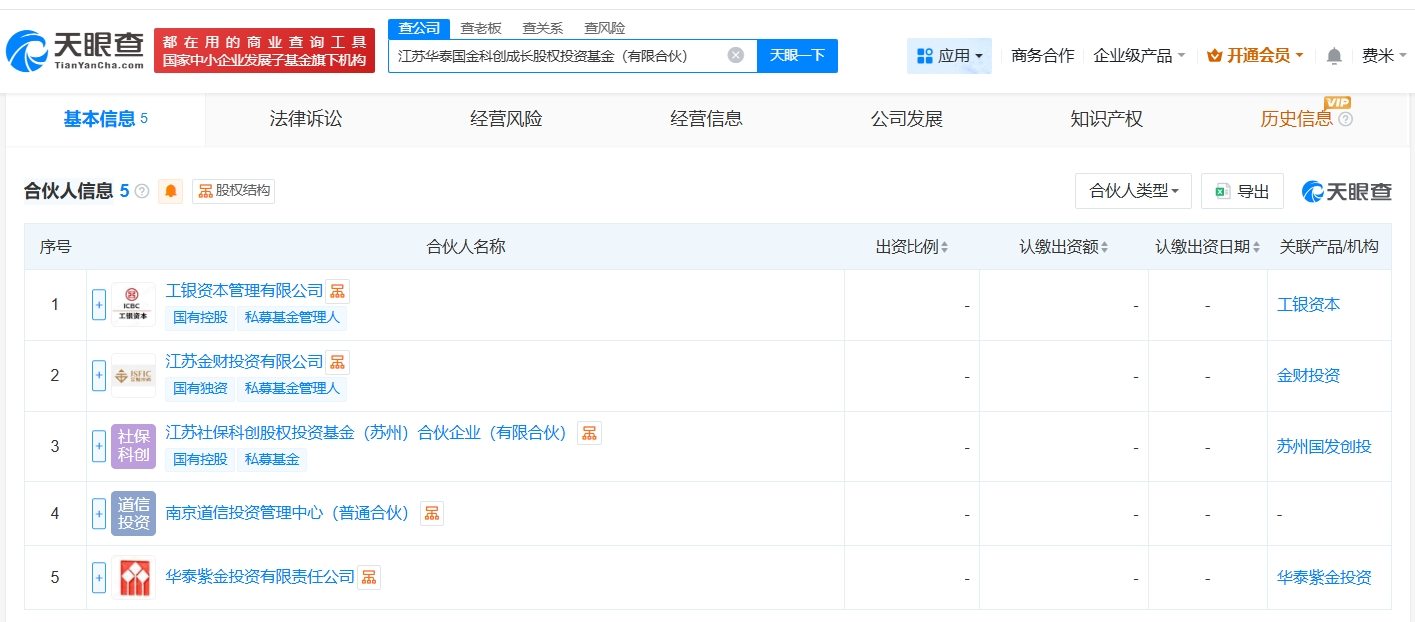Open the 应用 dropdown menu

coord(949,56)
